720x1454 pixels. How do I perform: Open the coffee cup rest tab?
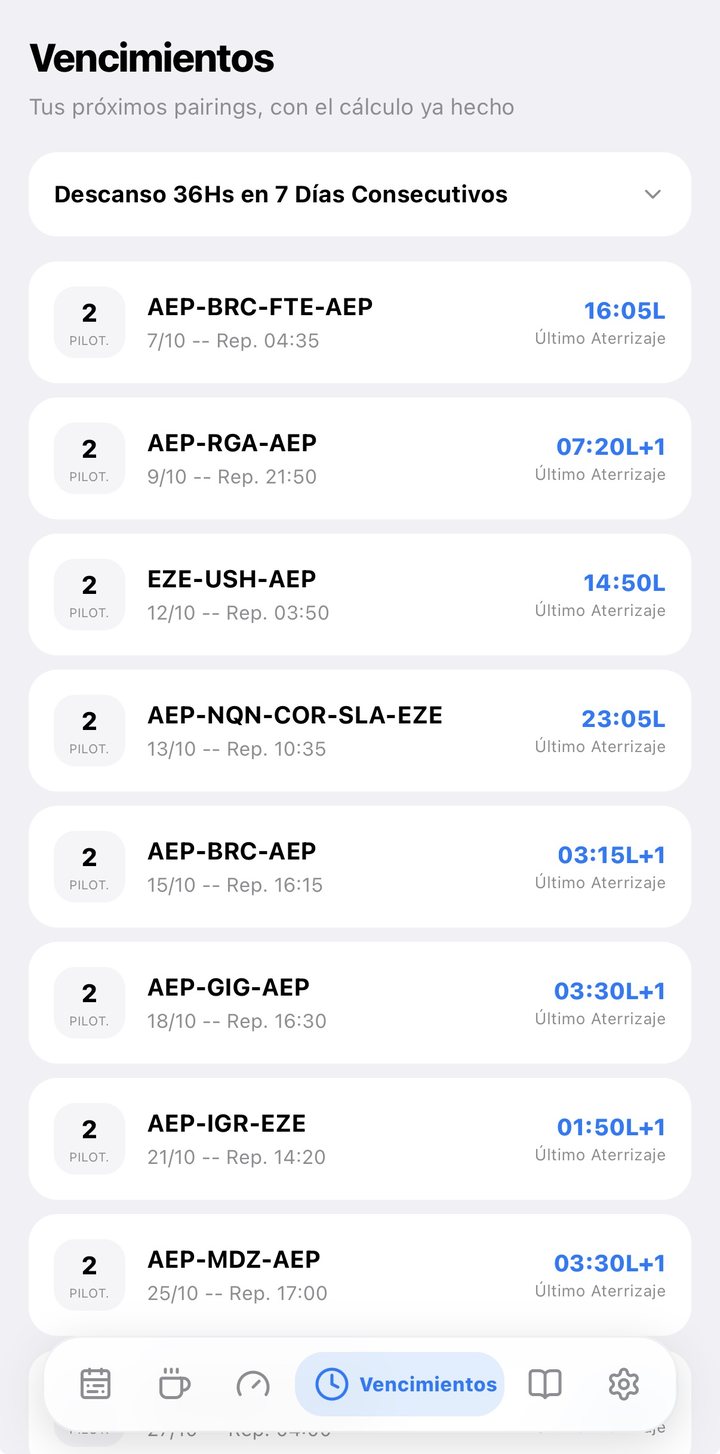coord(174,1384)
